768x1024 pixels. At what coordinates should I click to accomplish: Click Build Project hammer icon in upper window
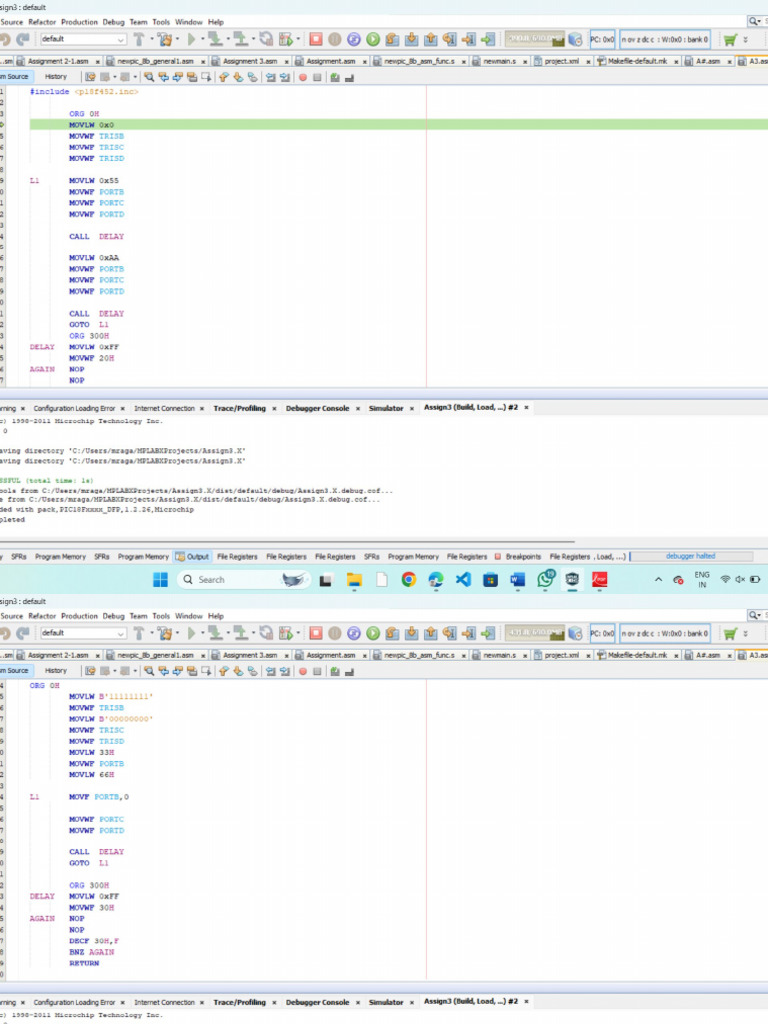(x=138, y=39)
